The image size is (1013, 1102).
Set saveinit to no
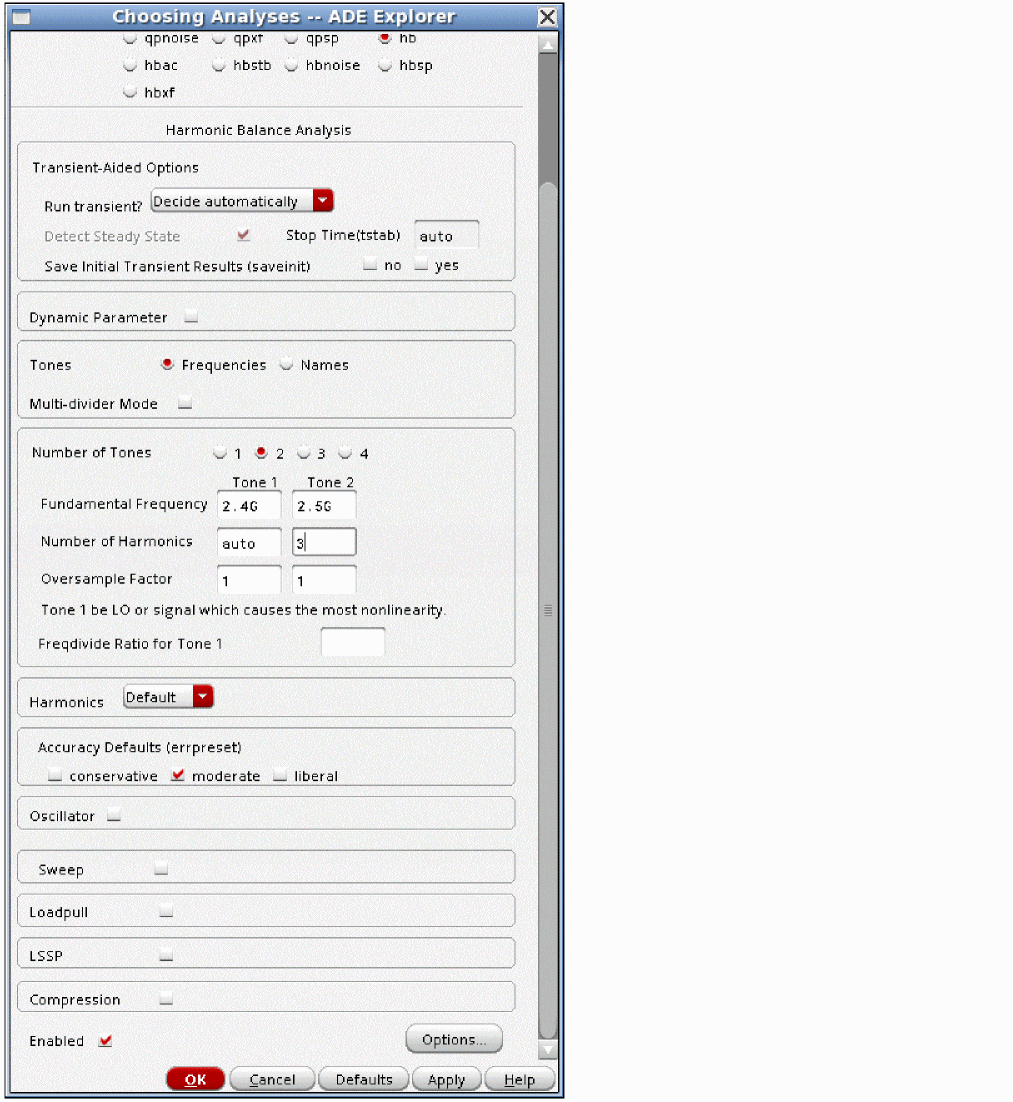point(370,265)
